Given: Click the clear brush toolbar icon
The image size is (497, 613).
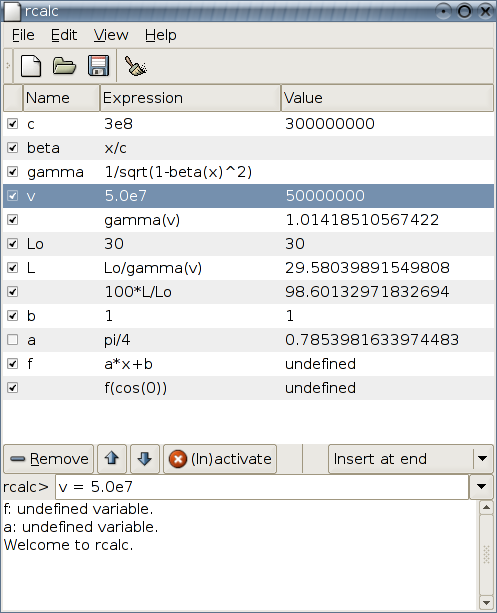Looking at the screenshot, I should coord(135,66).
